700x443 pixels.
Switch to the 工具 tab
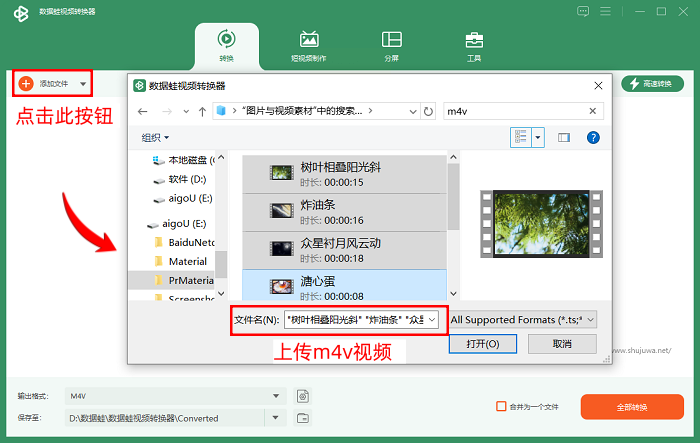click(474, 46)
